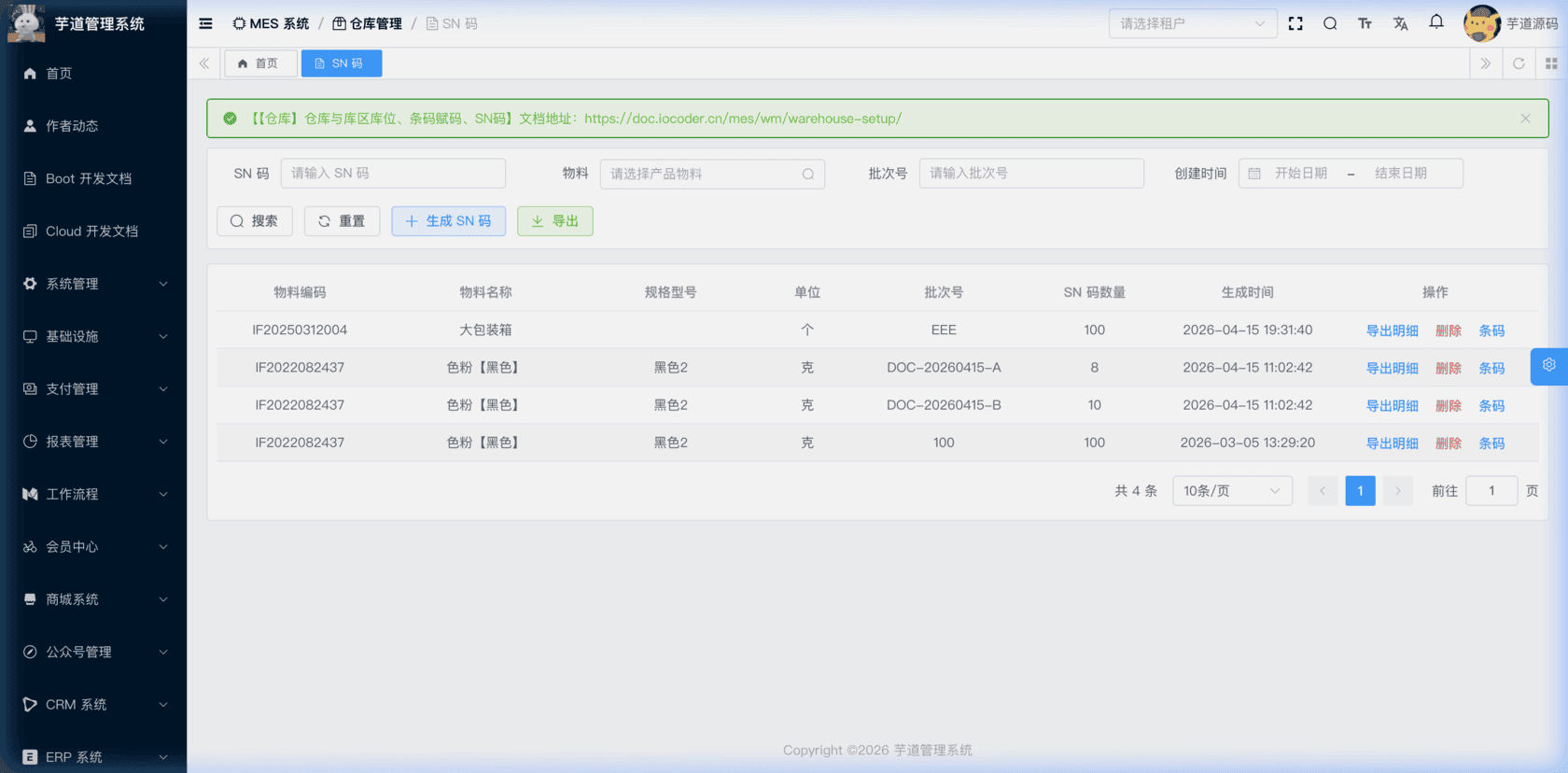
Task: Open the 10条/页 page size dropdown
Action: (1232, 491)
